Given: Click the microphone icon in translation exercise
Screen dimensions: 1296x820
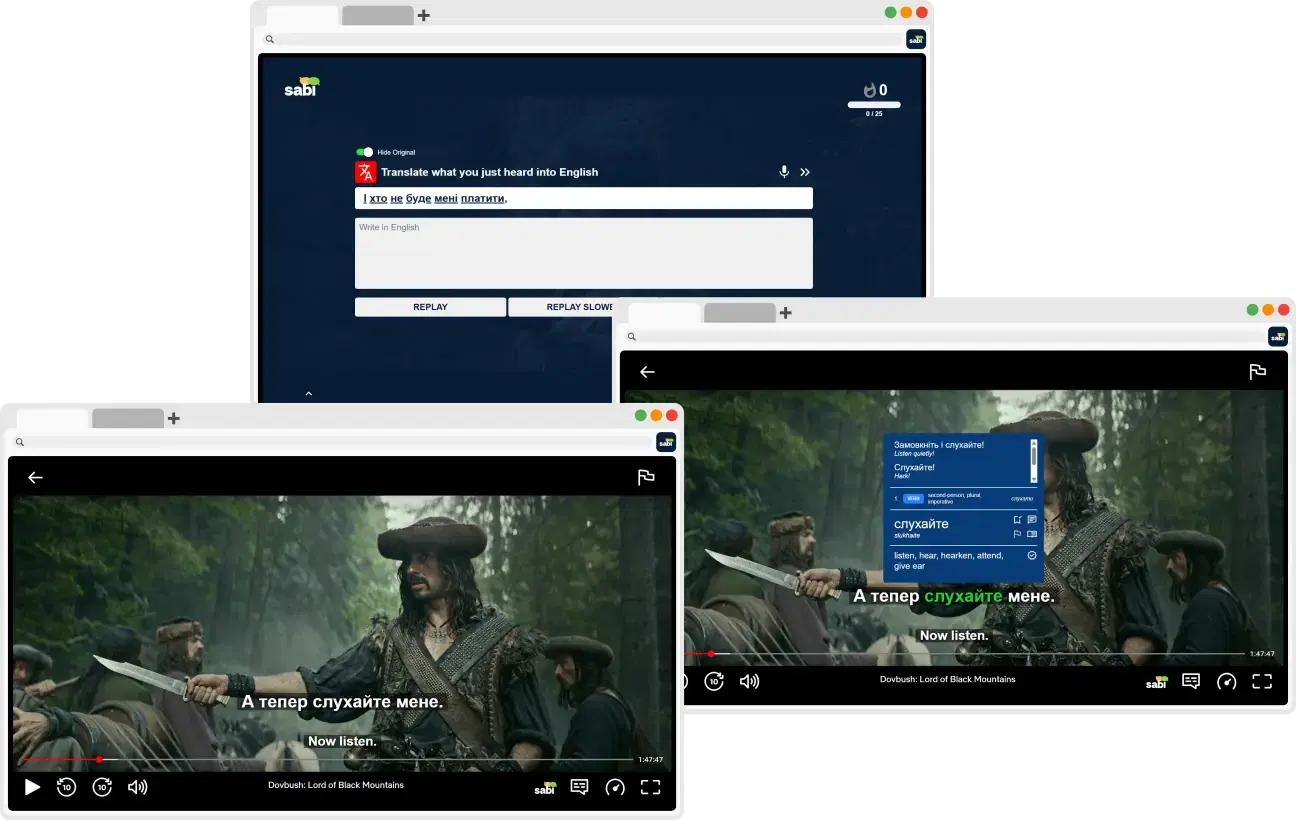Looking at the screenshot, I should [x=784, y=172].
